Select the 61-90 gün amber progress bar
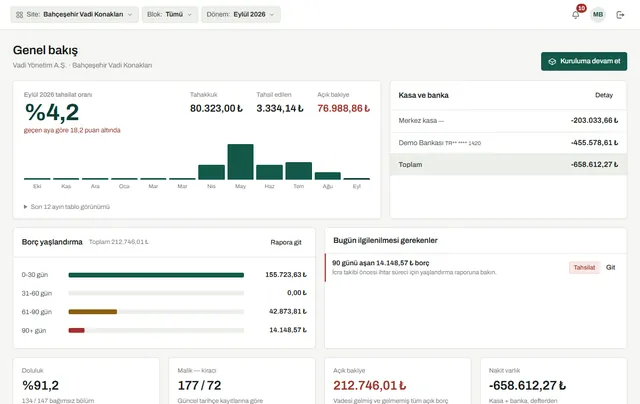This screenshot has width=640, height=404. pos(93,312)
